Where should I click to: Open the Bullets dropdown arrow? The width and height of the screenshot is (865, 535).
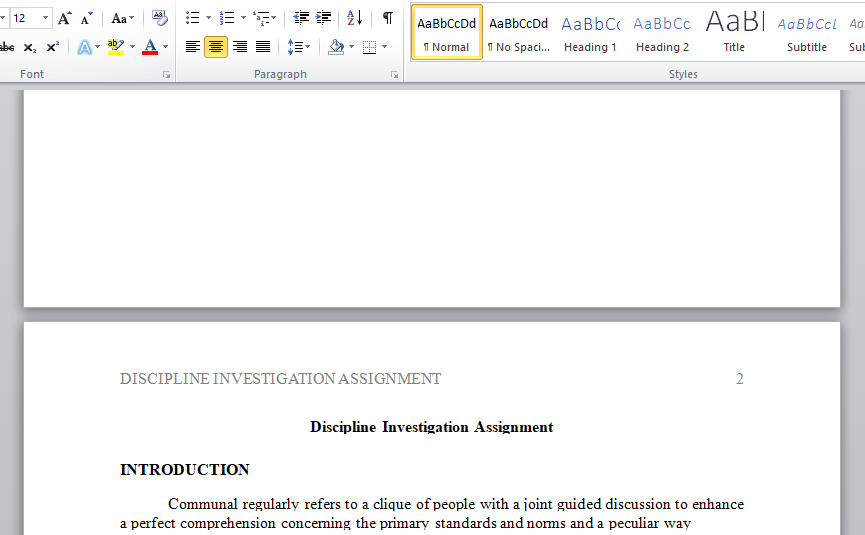pos(208,18)
